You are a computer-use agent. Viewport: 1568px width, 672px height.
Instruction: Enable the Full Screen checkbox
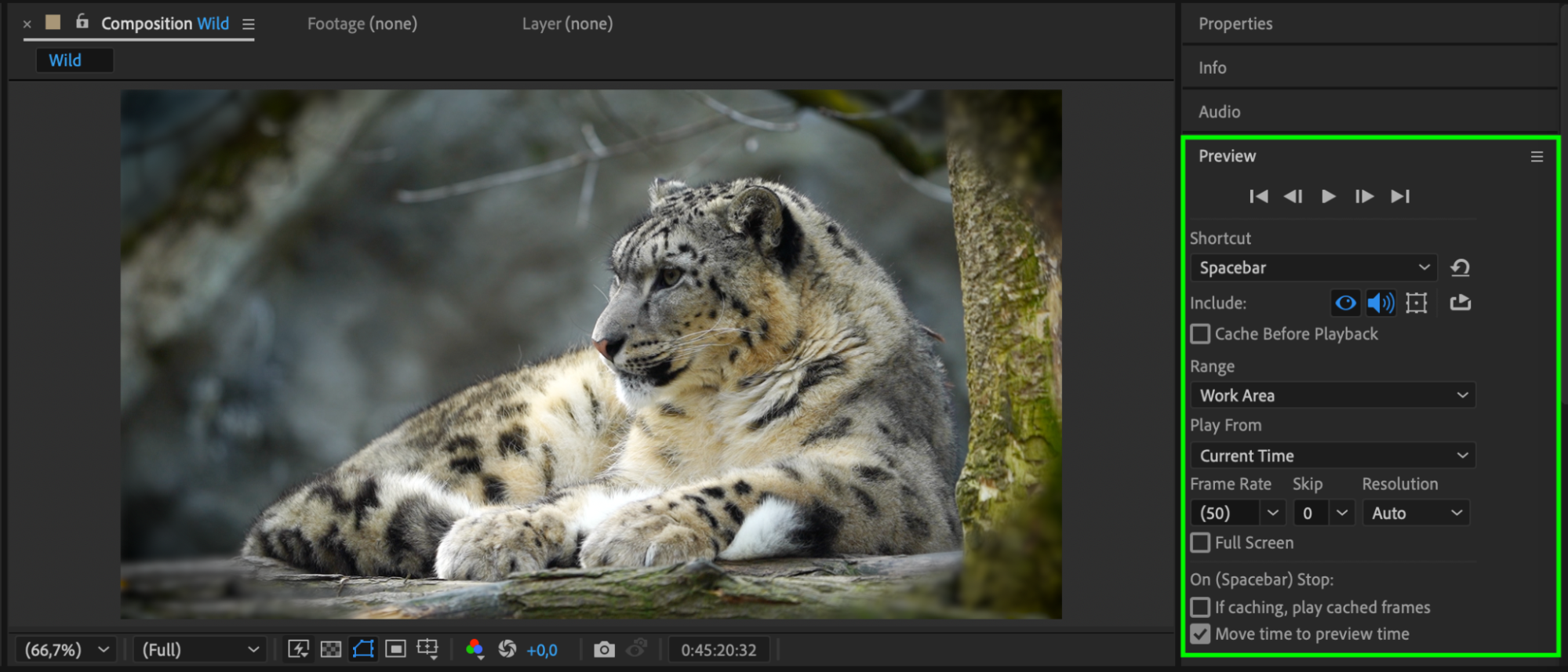click(1200, 543)
